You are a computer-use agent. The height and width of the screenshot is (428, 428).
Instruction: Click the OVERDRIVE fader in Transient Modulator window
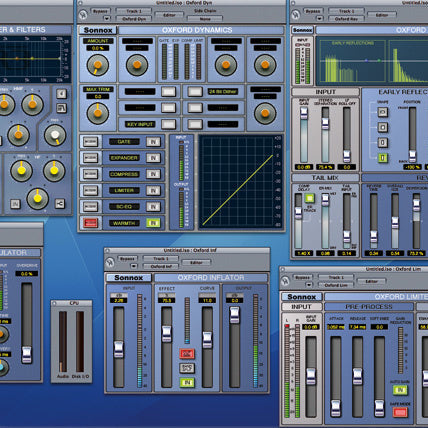click(x=26, y=354)
